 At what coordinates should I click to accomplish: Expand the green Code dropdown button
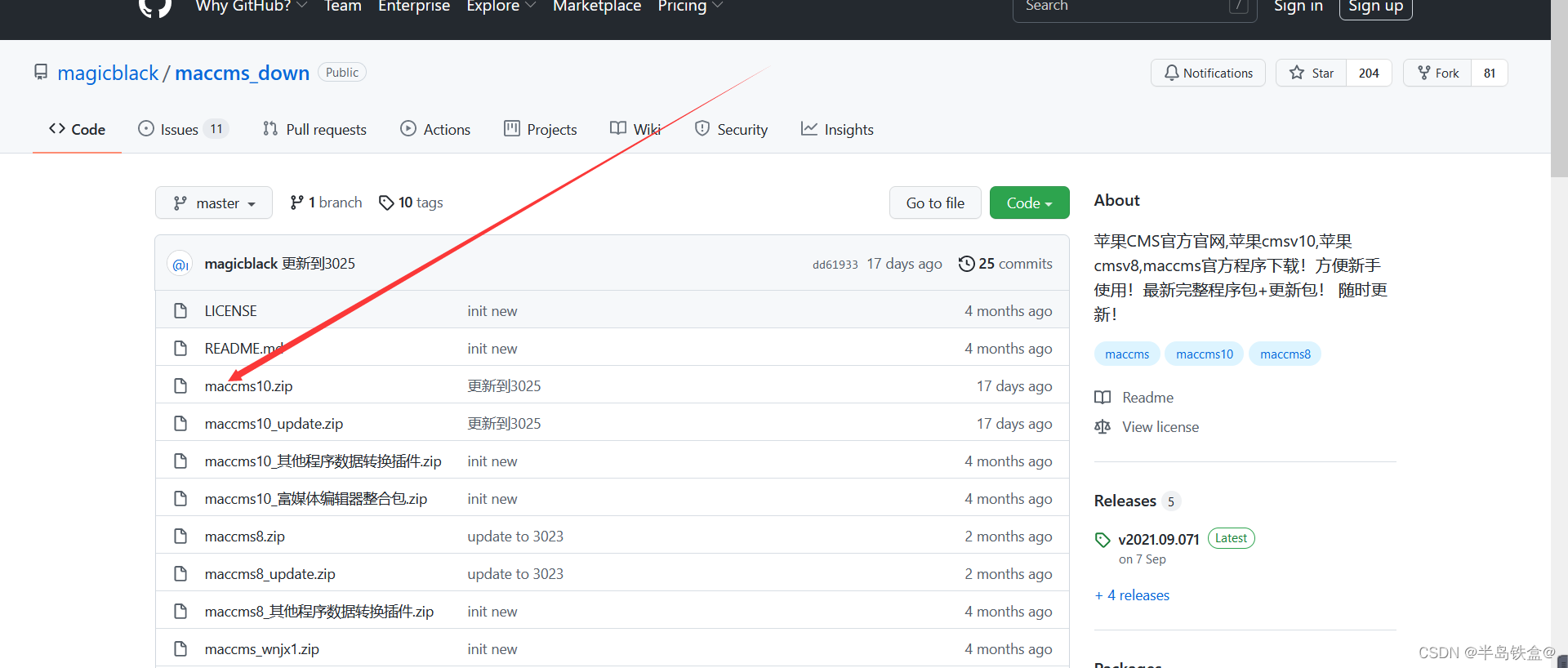[1029, 203]
